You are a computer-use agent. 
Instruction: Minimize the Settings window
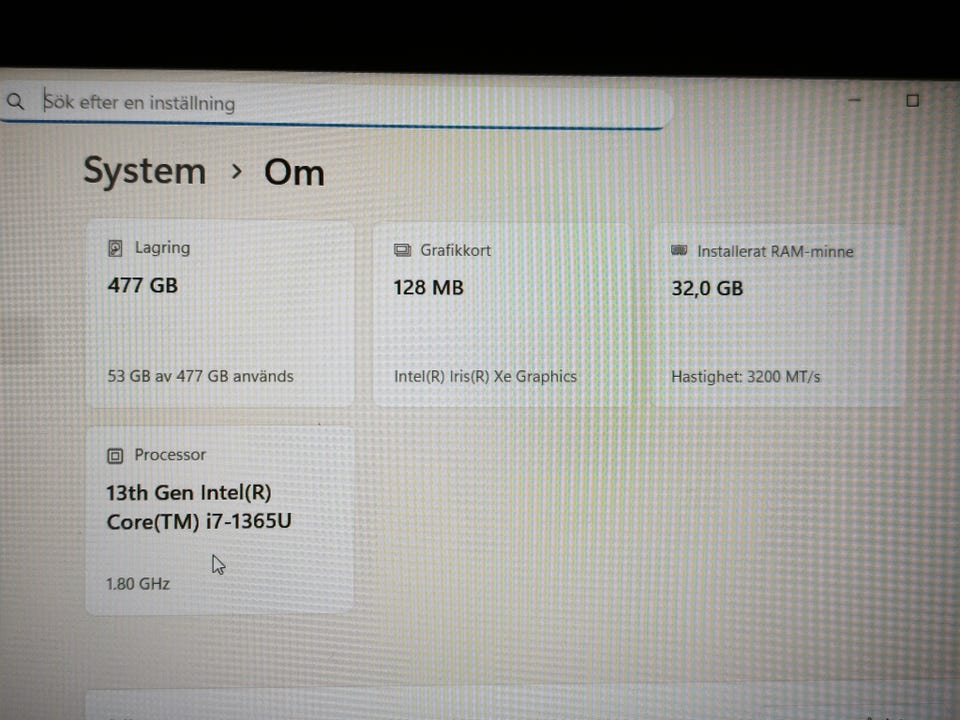pyautogui.click(x=855, y=99)
